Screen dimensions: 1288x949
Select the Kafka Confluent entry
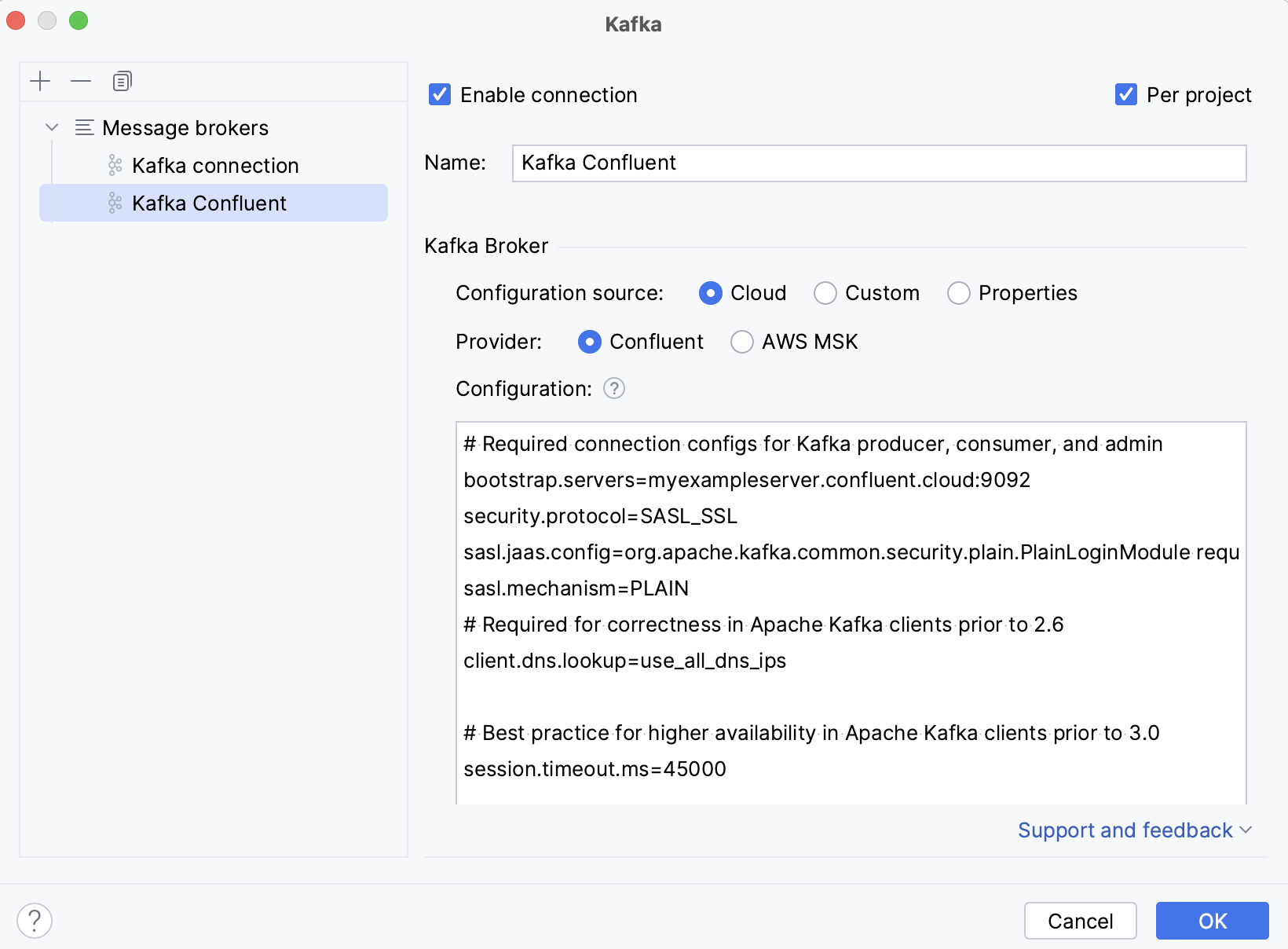point(209,203)
